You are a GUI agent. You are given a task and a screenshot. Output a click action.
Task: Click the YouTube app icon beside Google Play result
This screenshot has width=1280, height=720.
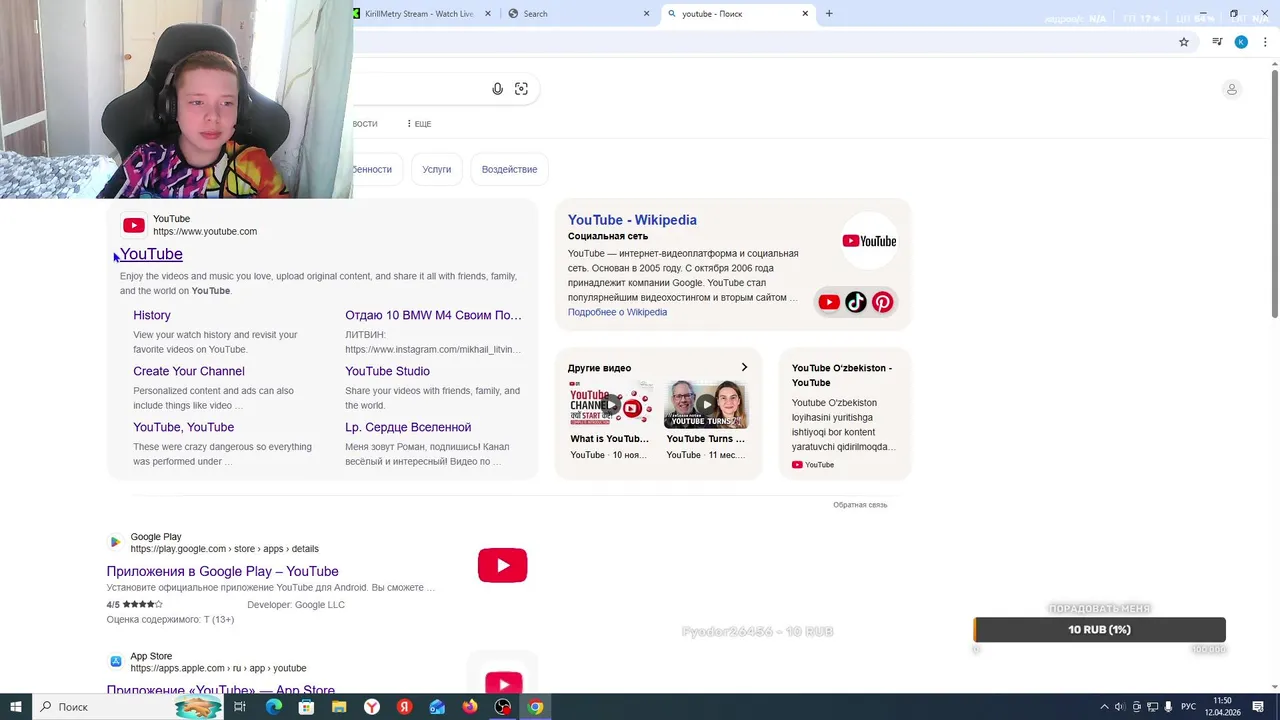502,566
